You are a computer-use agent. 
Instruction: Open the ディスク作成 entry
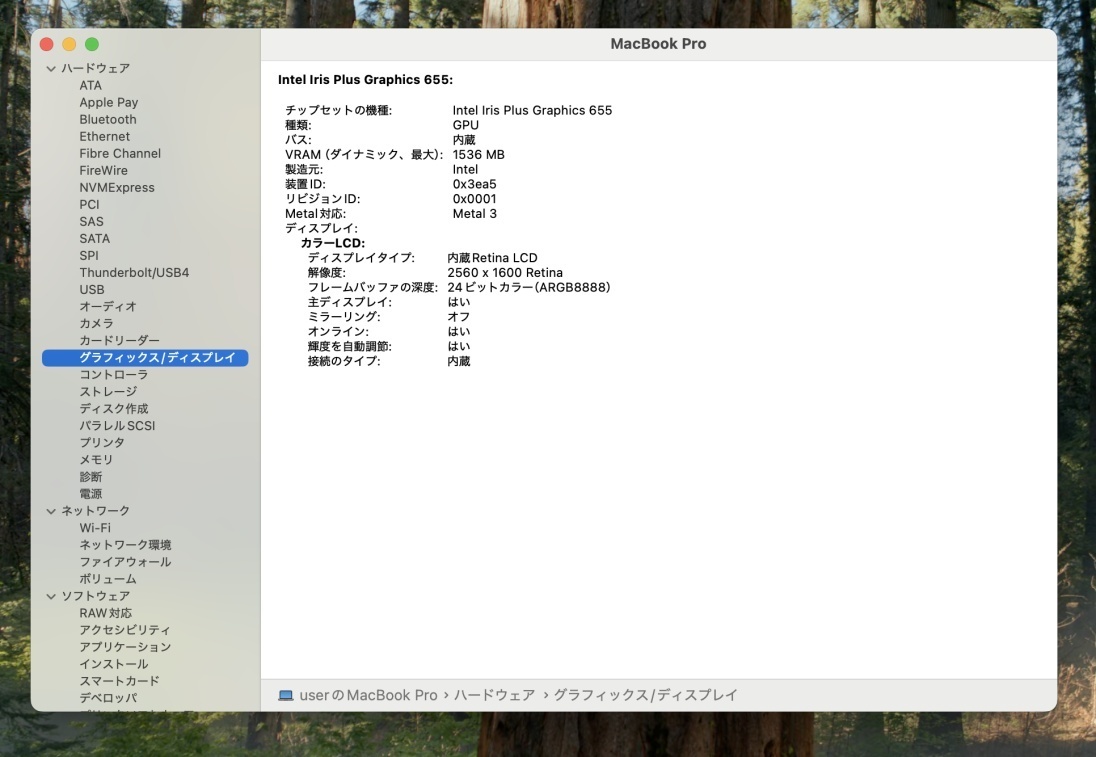pyautogui.click(x=114, y=409)
